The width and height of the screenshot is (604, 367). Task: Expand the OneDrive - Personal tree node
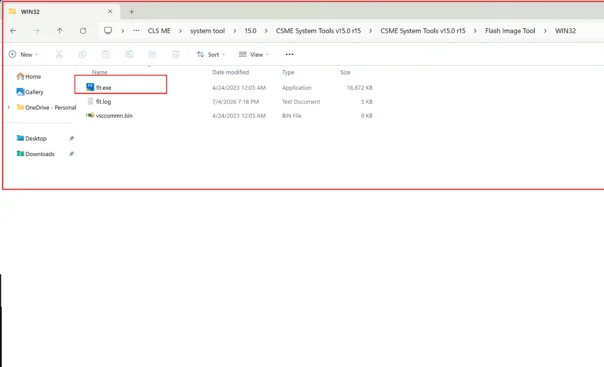tap(9, 107)
